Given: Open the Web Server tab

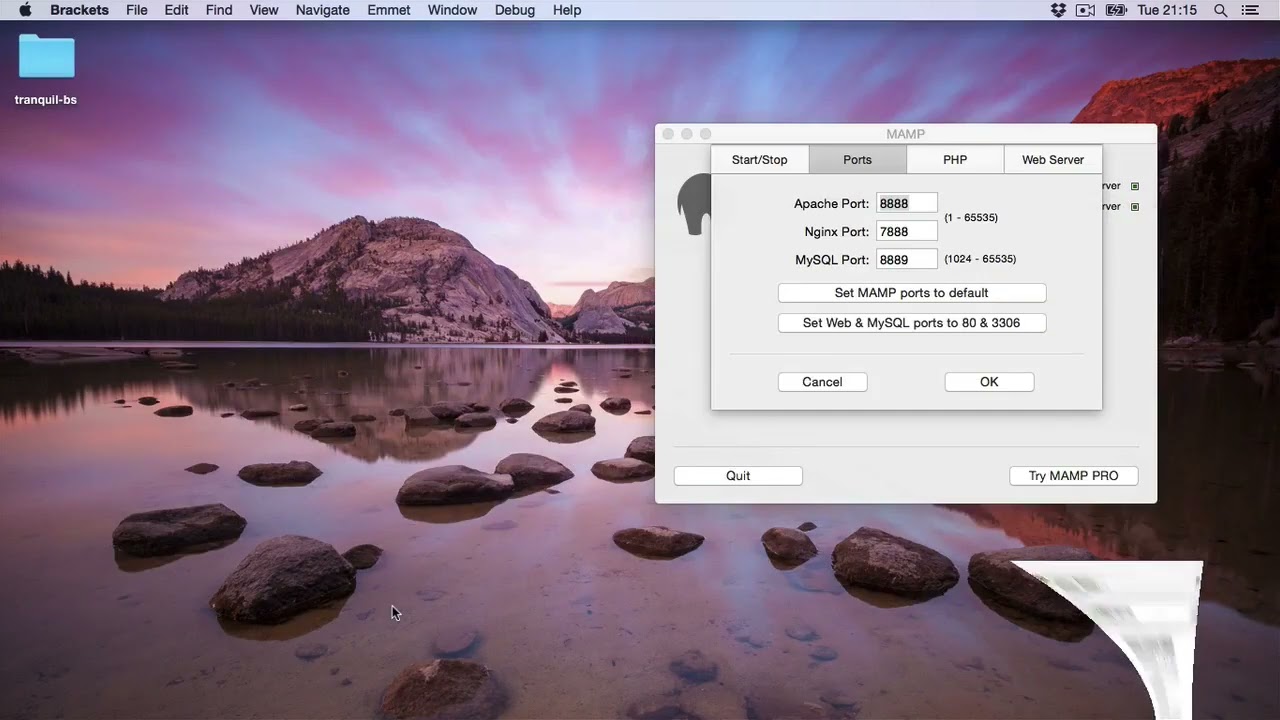Looking at the screenshot, I should (x=1053, y=160).
